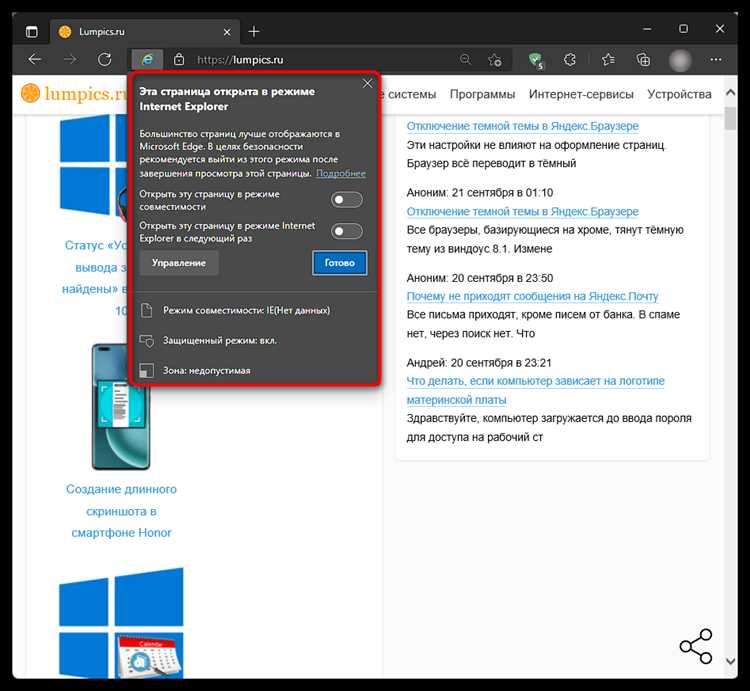Open the Устройства menu item

pyautogui.click(x=679, y=94)
